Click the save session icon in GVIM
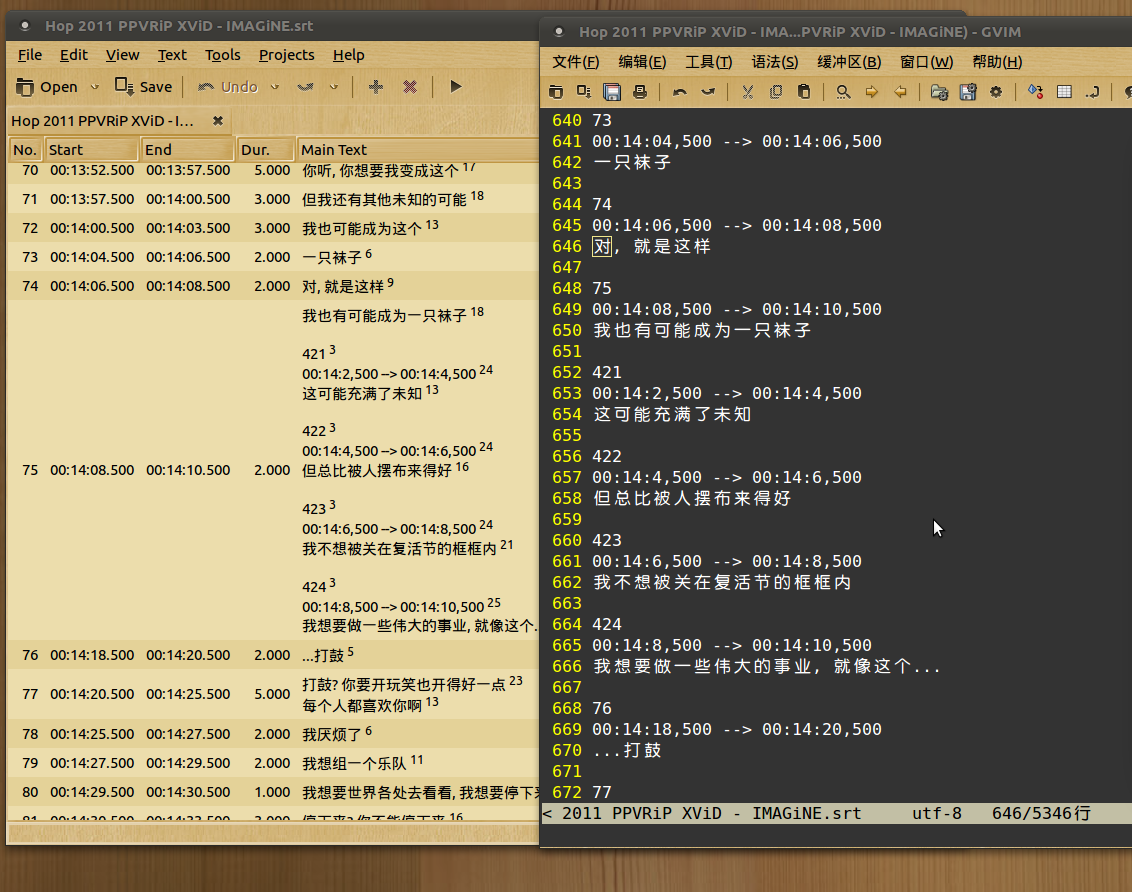This screenshot has height=892, width=1132. (968, 92)
